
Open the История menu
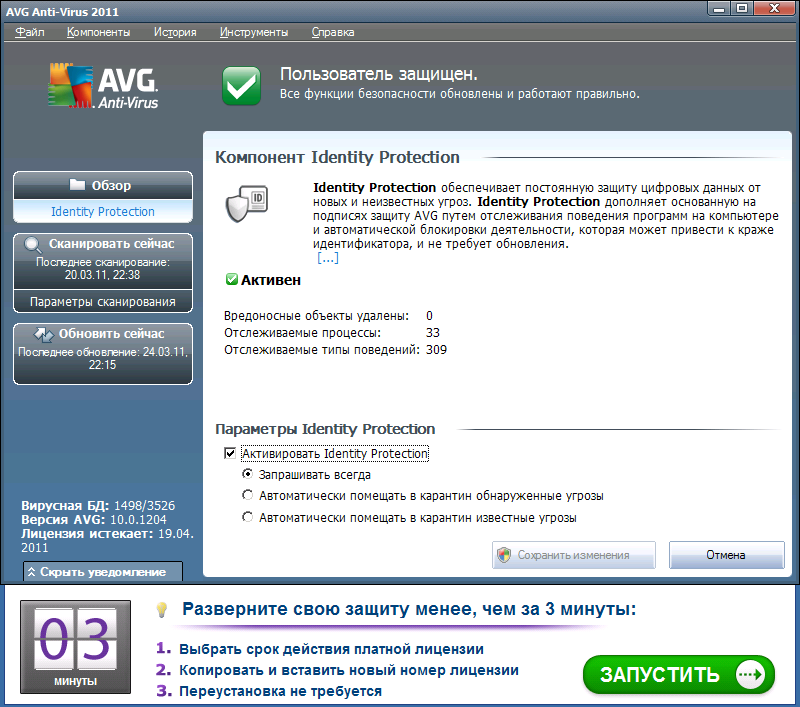[x=175, y=32]
